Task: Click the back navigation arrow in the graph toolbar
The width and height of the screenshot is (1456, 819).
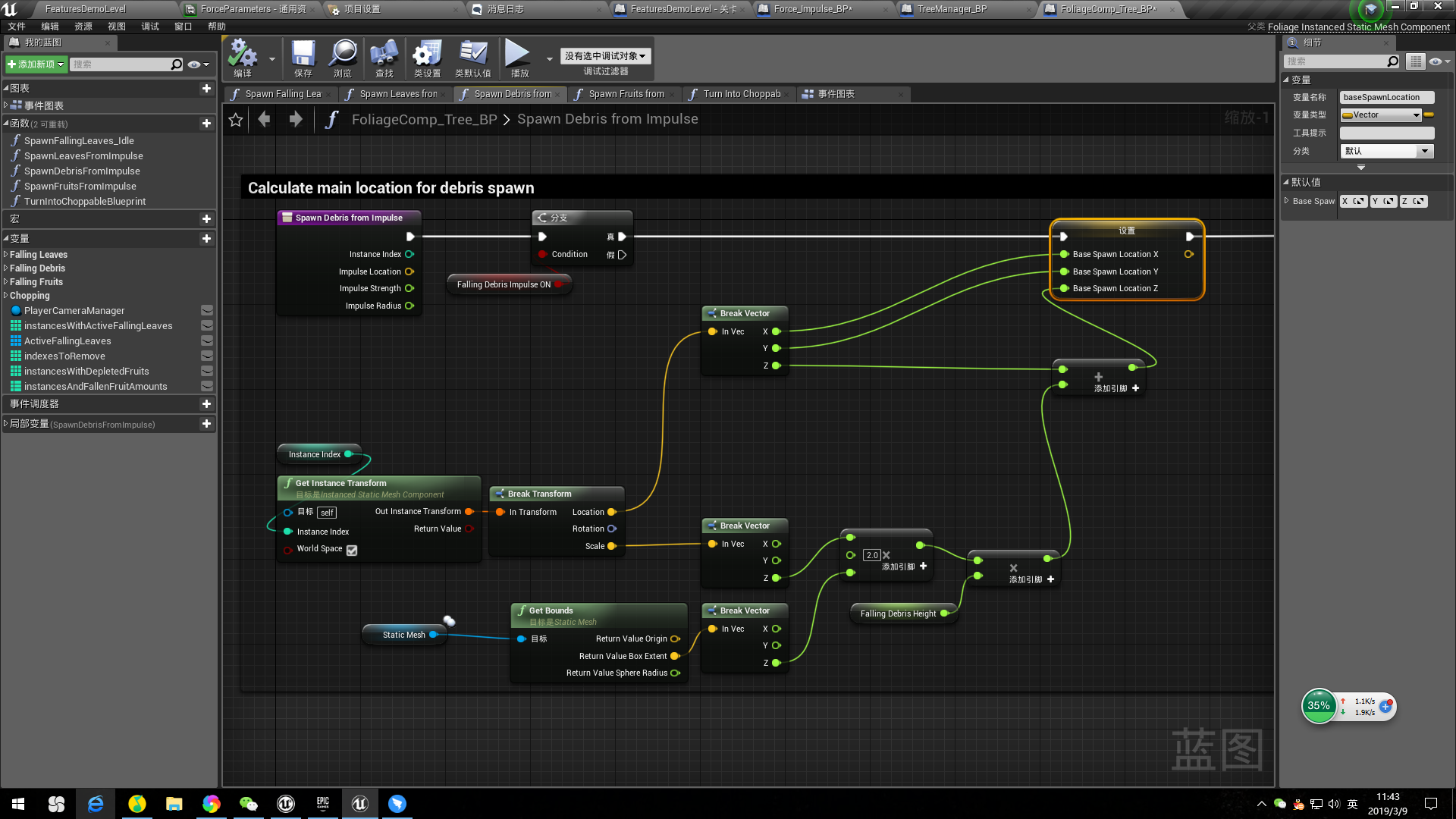Action: tap(263, 119)
